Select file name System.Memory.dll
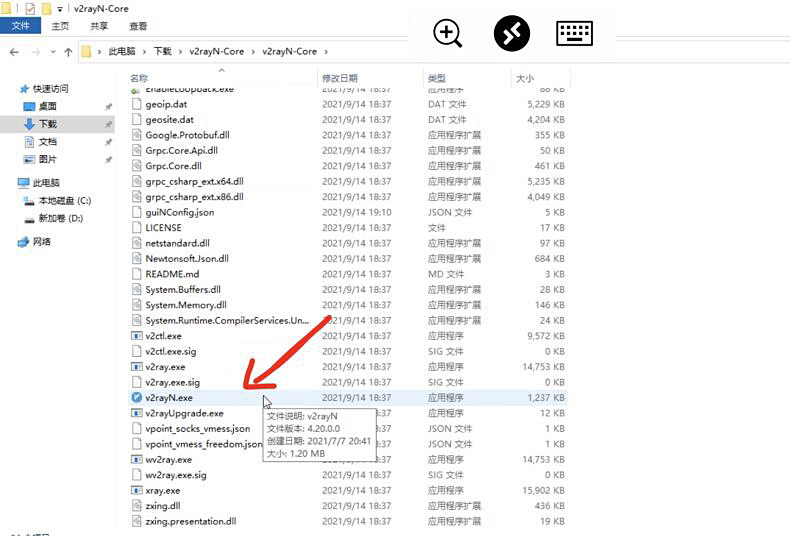Image resolution: width=790 pixels, height=536 pixels. 186,305
